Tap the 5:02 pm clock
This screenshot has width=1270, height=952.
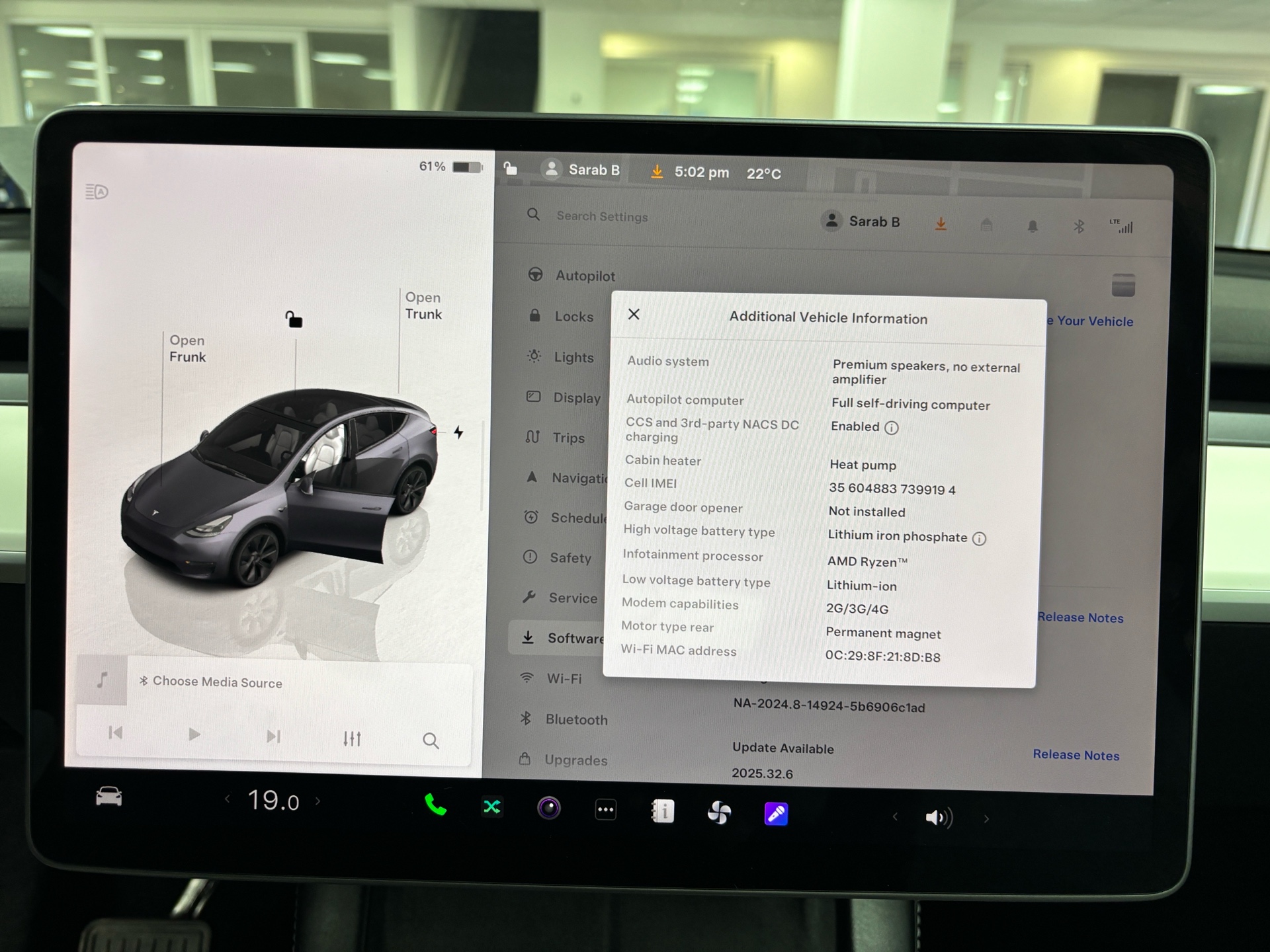[x=702, y=173]
